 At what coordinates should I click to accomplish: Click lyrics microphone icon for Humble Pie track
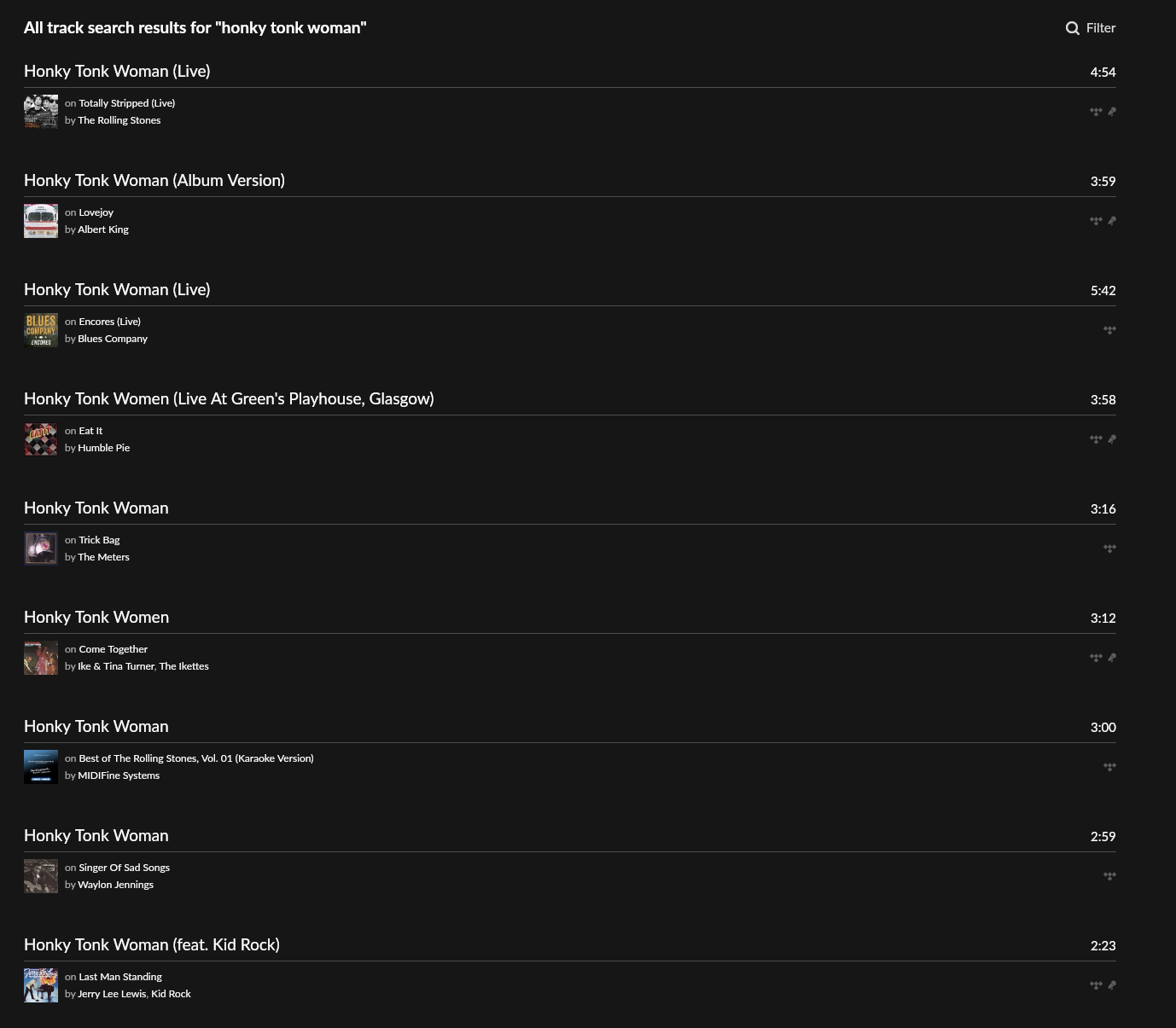tap(1112, 439)
